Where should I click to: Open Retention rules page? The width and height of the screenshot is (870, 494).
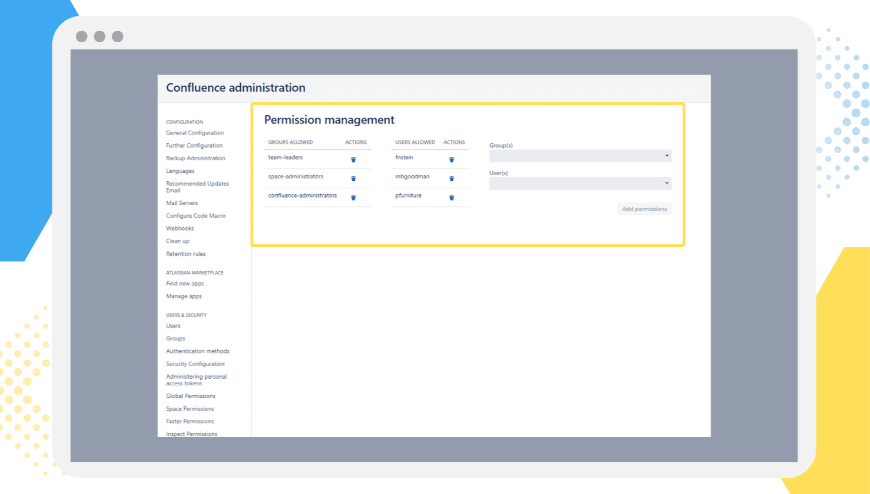pos(185,254)
